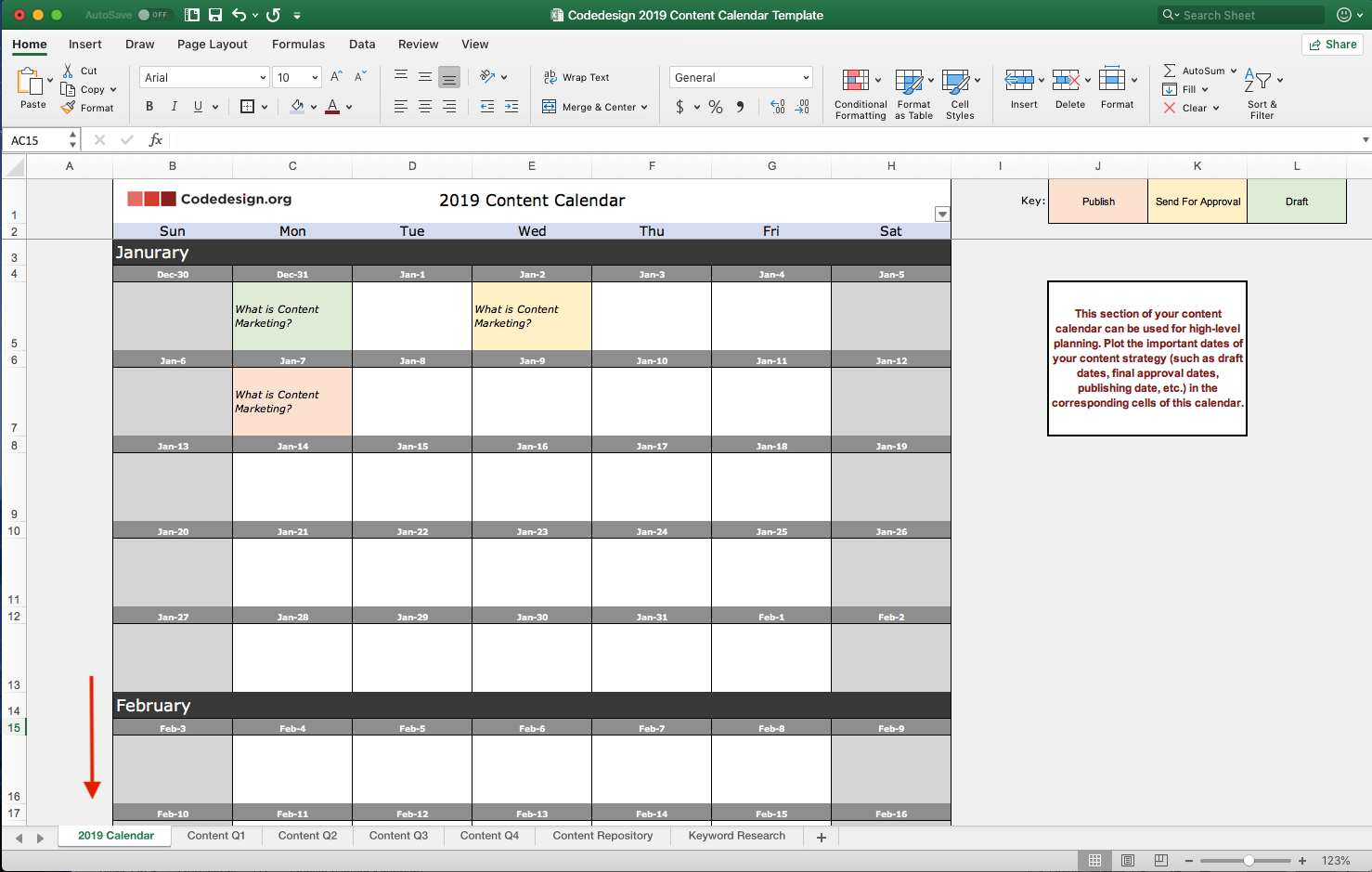This screenshot has height=872, width=1372.
Task: Switch to the Formulas ribbon tab
Action: [298, 44]
